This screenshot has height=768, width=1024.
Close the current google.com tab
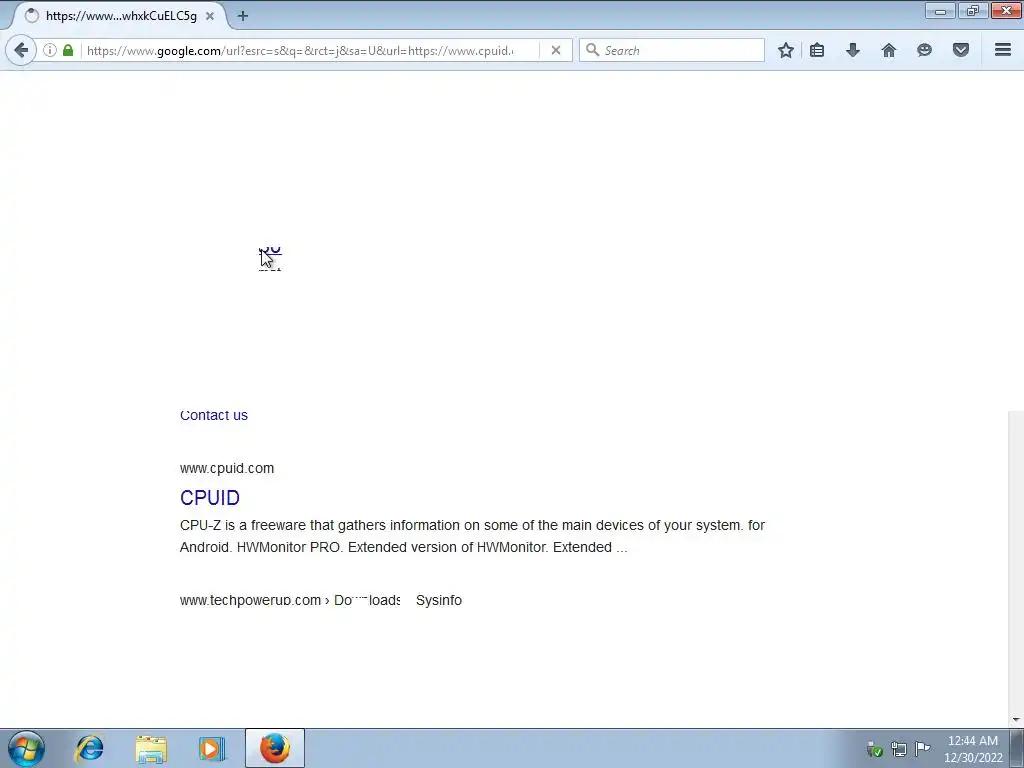pos(210,16)
